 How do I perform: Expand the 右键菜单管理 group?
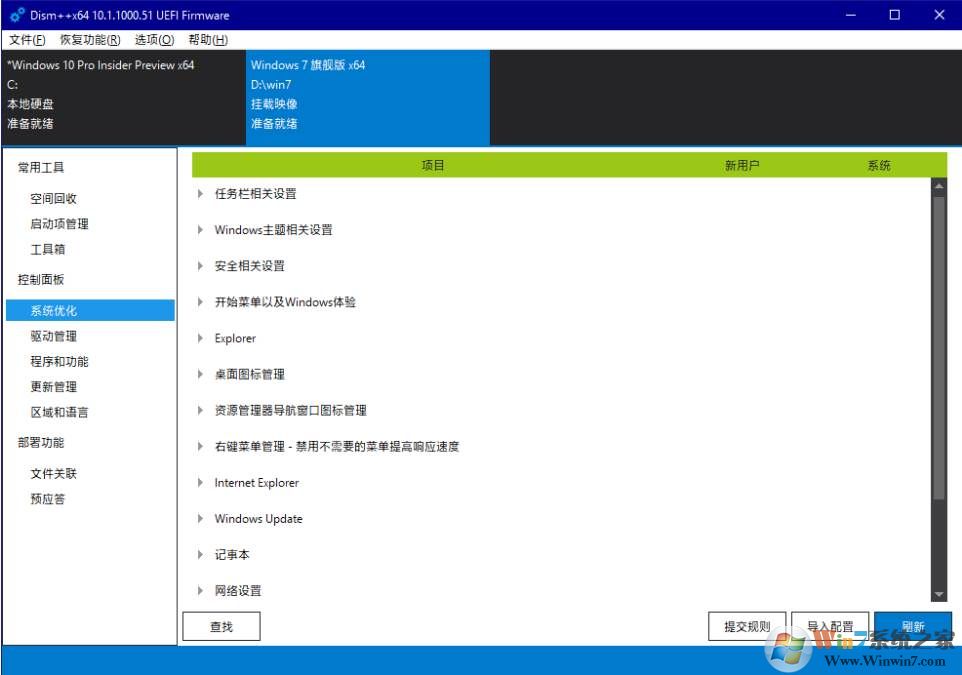click(x=200, y=447)
